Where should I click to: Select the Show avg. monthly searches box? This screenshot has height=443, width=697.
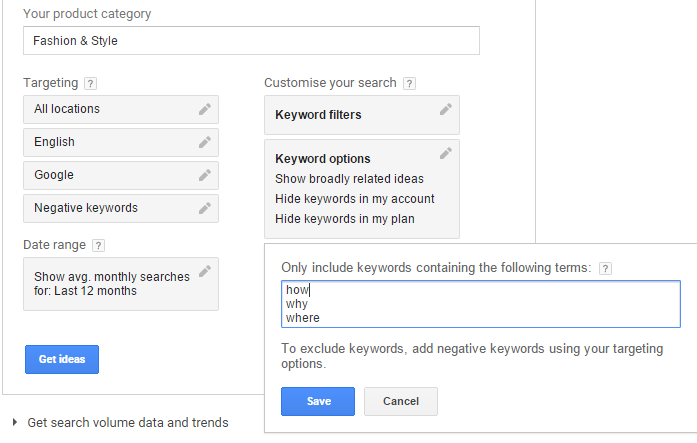[x=121, y=283]
